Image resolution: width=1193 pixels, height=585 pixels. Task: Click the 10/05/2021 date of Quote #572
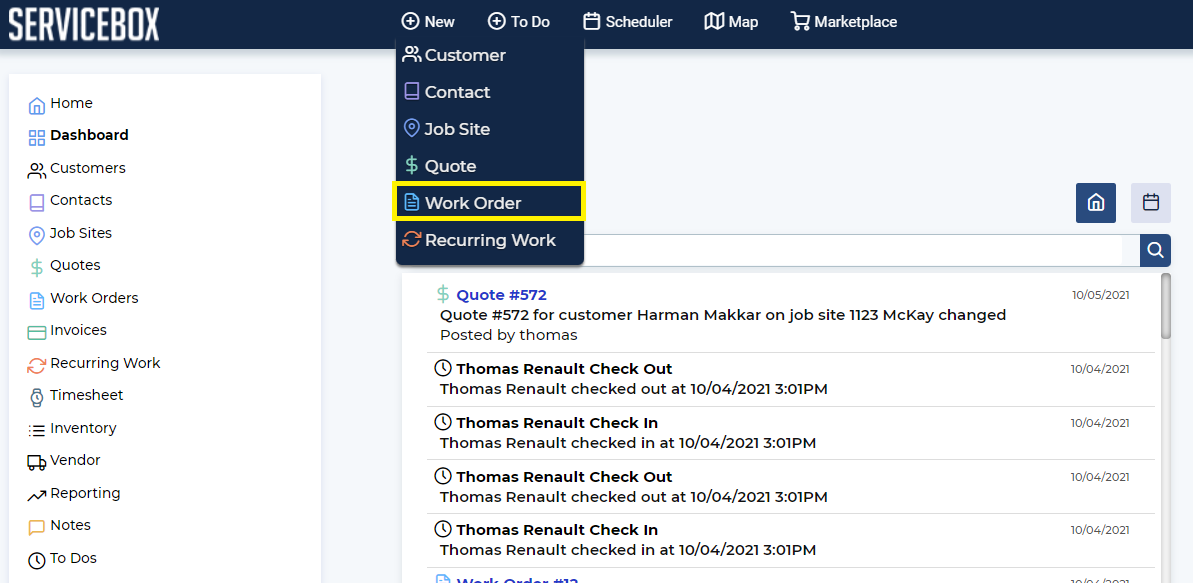tap(1101, 294)
